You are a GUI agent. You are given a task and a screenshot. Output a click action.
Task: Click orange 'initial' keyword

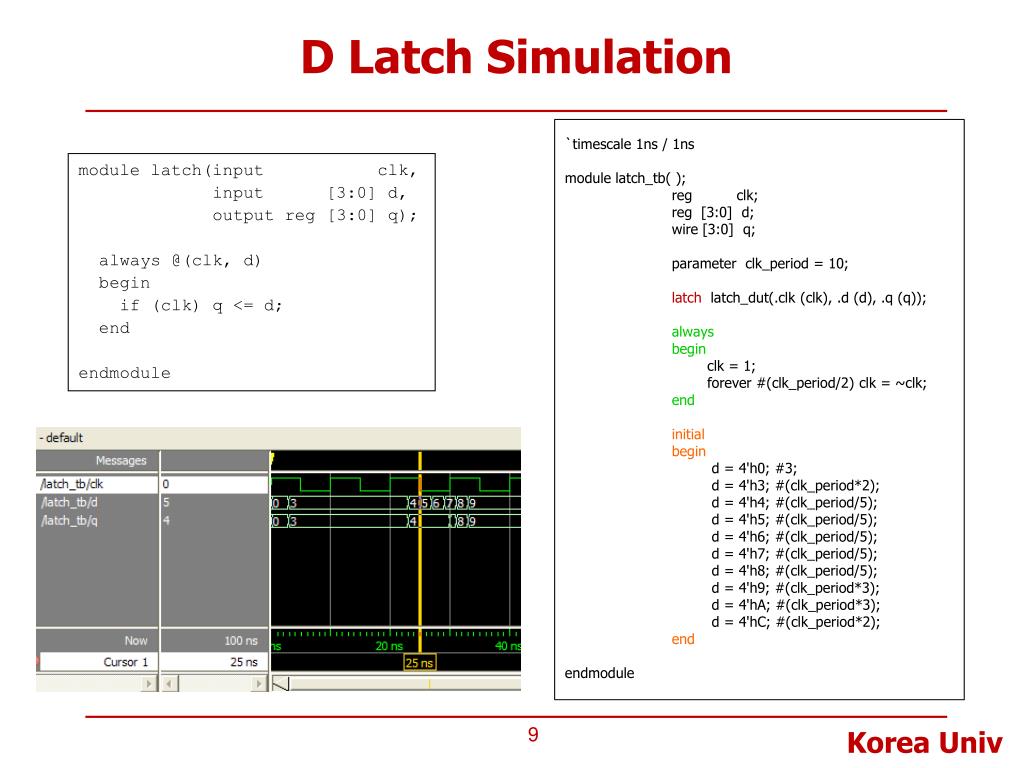pos(688,434)
